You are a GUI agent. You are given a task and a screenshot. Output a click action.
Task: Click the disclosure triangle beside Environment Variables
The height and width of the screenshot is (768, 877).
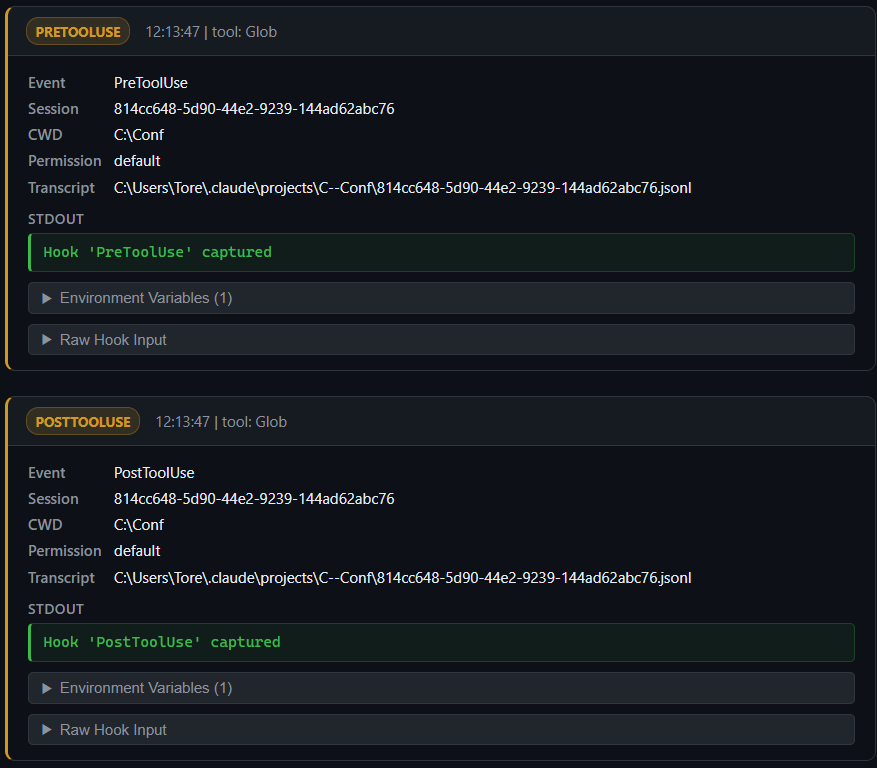click(45, 298)
